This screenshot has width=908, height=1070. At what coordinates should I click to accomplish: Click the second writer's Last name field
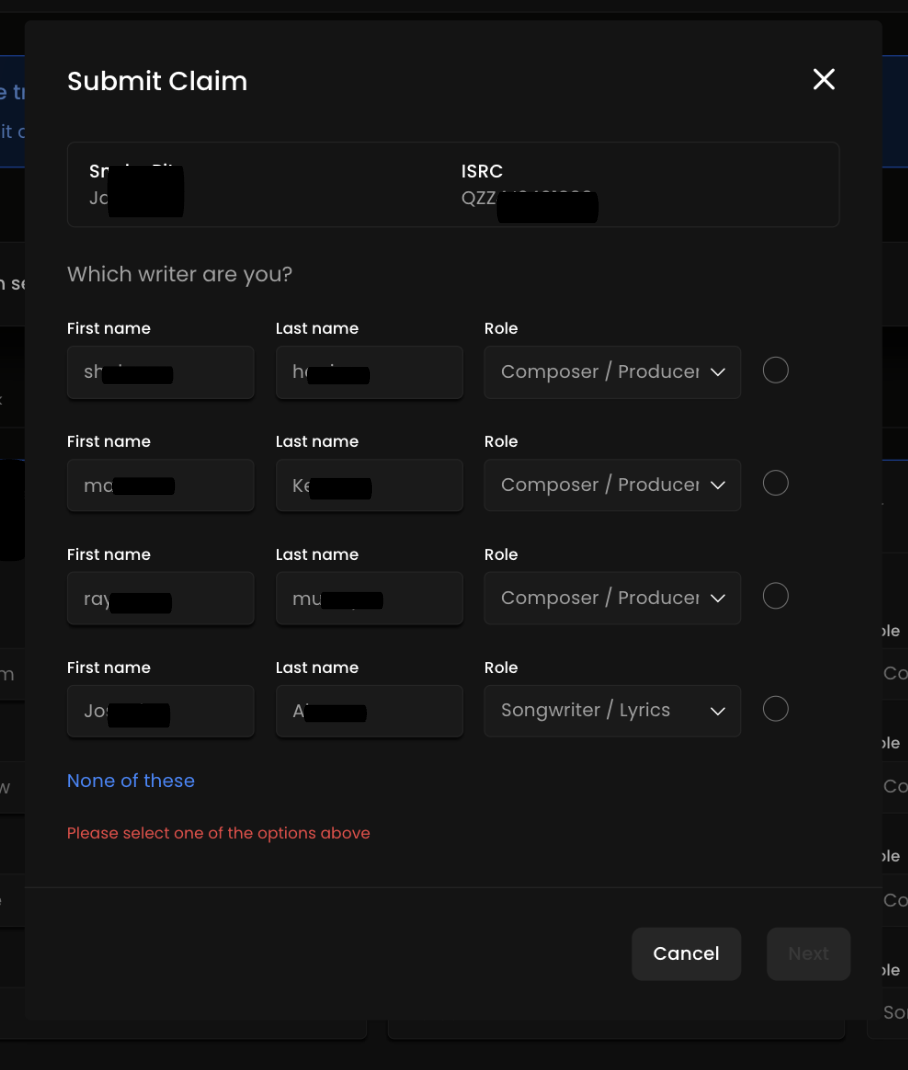click(369, 485)
